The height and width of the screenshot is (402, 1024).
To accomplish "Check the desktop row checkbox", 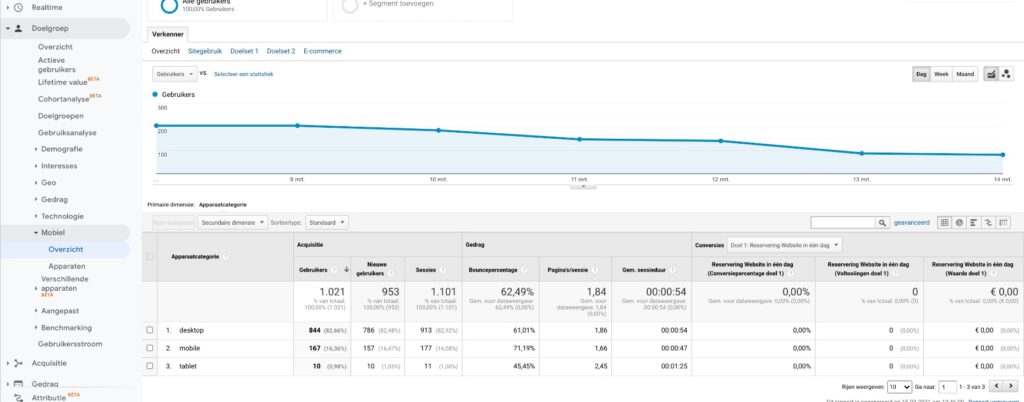I will click(x=150, y=330).
